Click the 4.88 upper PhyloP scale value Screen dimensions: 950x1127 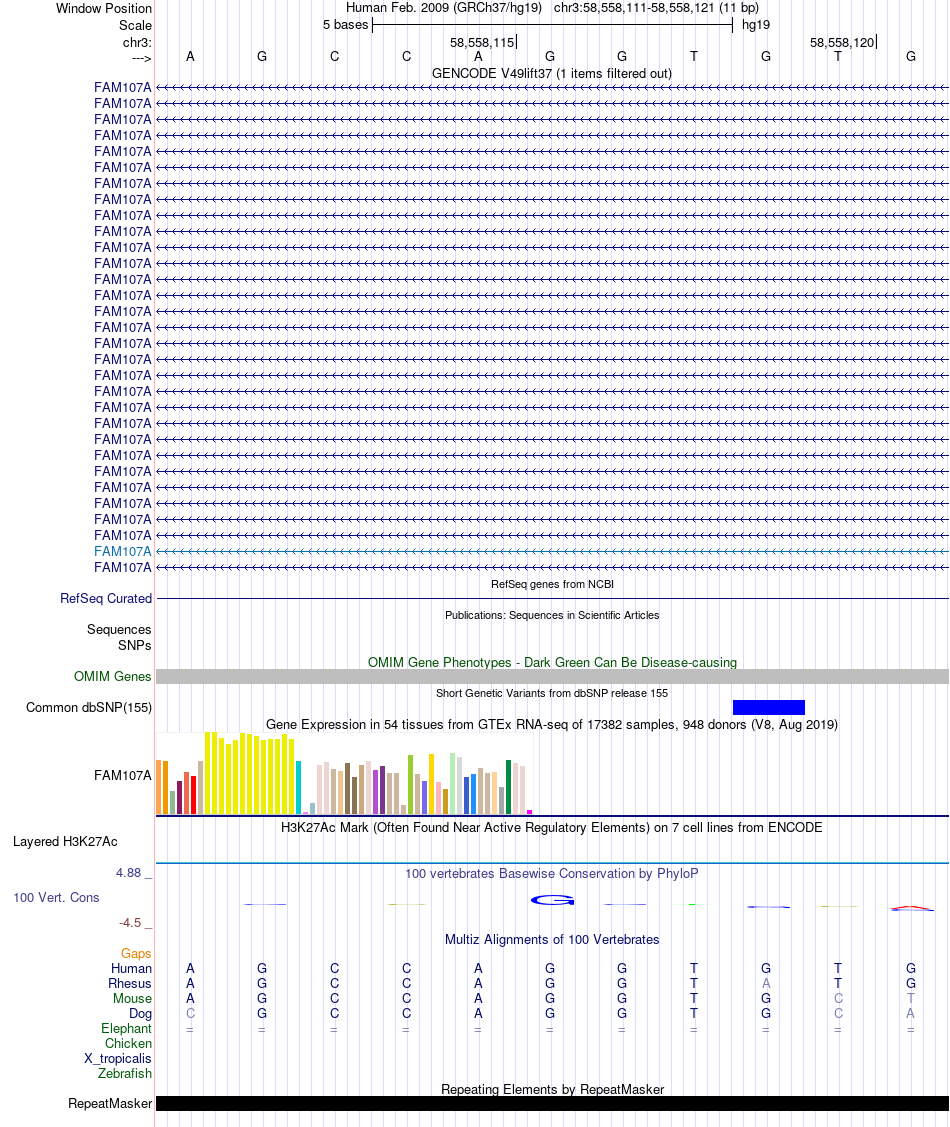[x=129, y=873]
